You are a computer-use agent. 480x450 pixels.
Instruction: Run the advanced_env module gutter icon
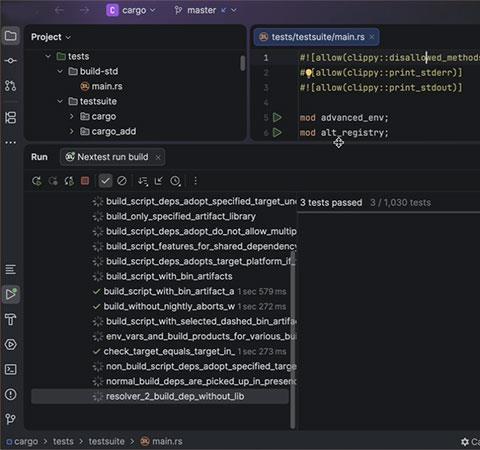(x=277, y=117)
